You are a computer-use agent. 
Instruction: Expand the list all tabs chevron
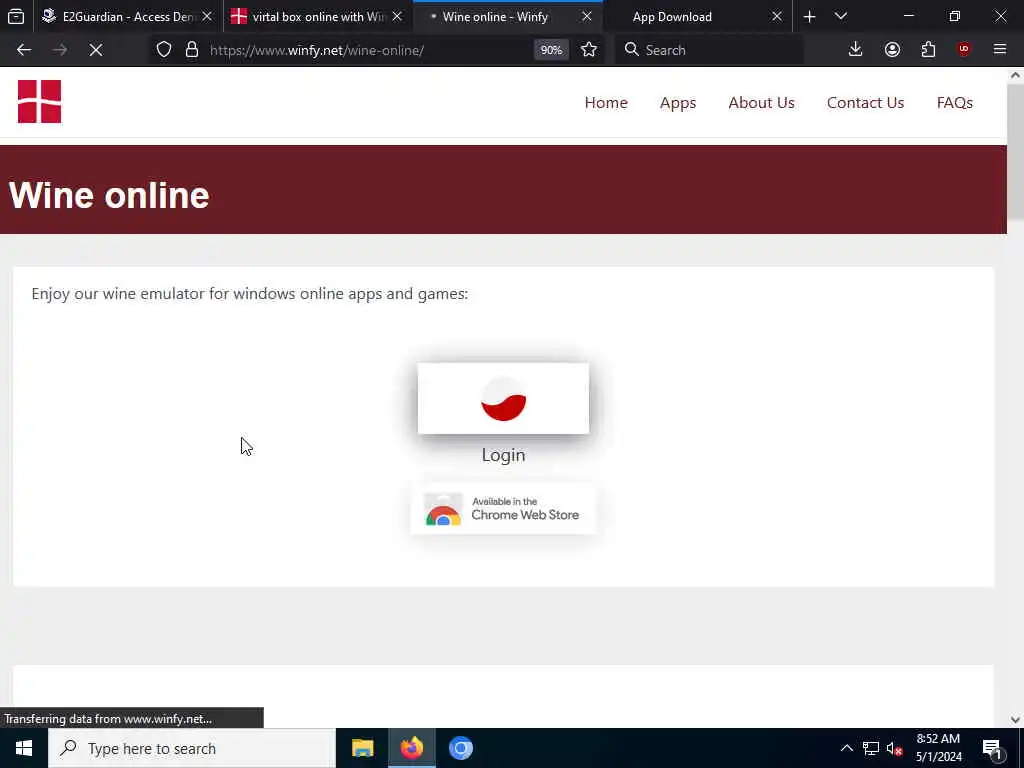[x=841, y=16]
